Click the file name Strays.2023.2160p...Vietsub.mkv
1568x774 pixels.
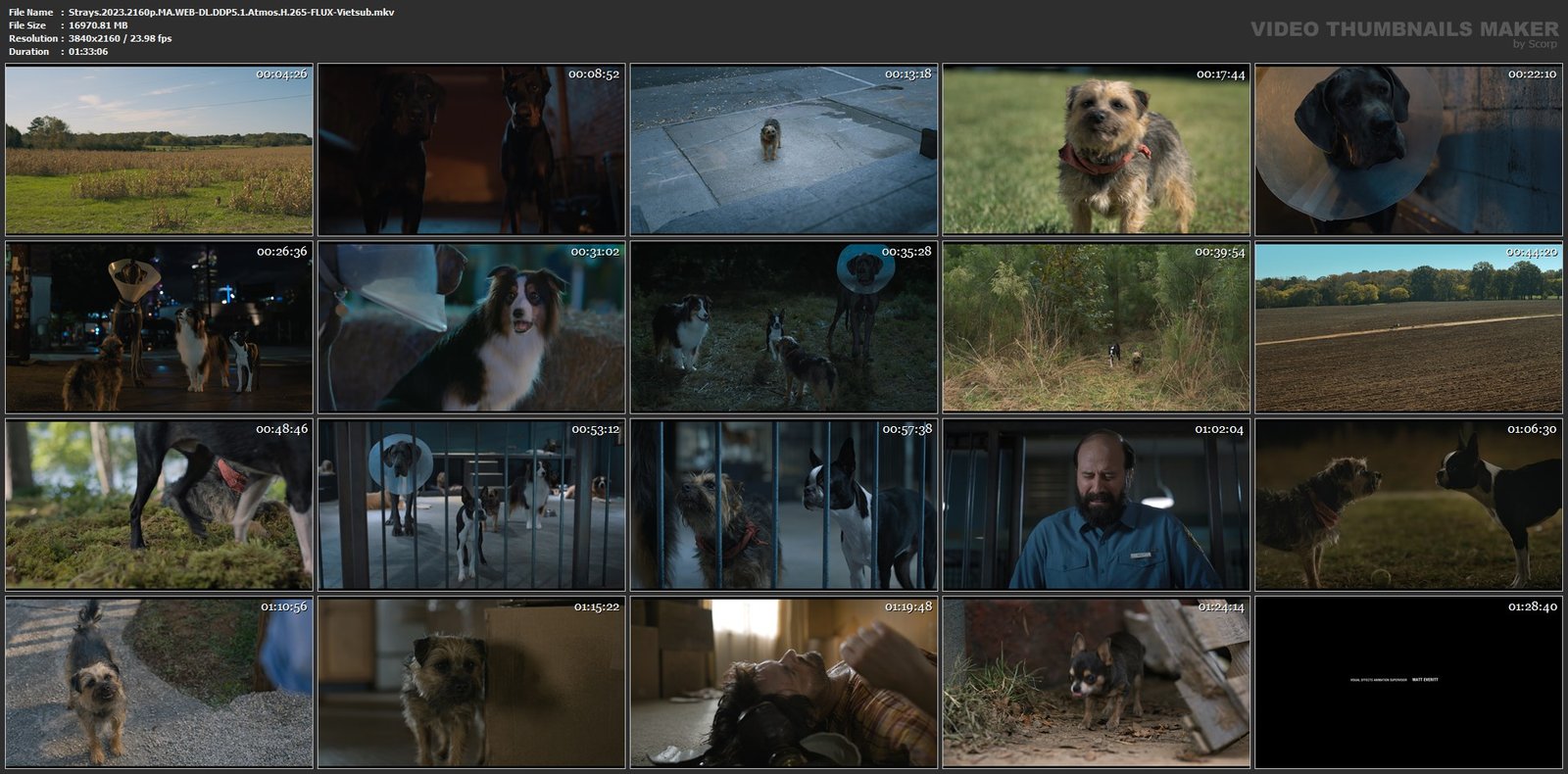(232, 12)
